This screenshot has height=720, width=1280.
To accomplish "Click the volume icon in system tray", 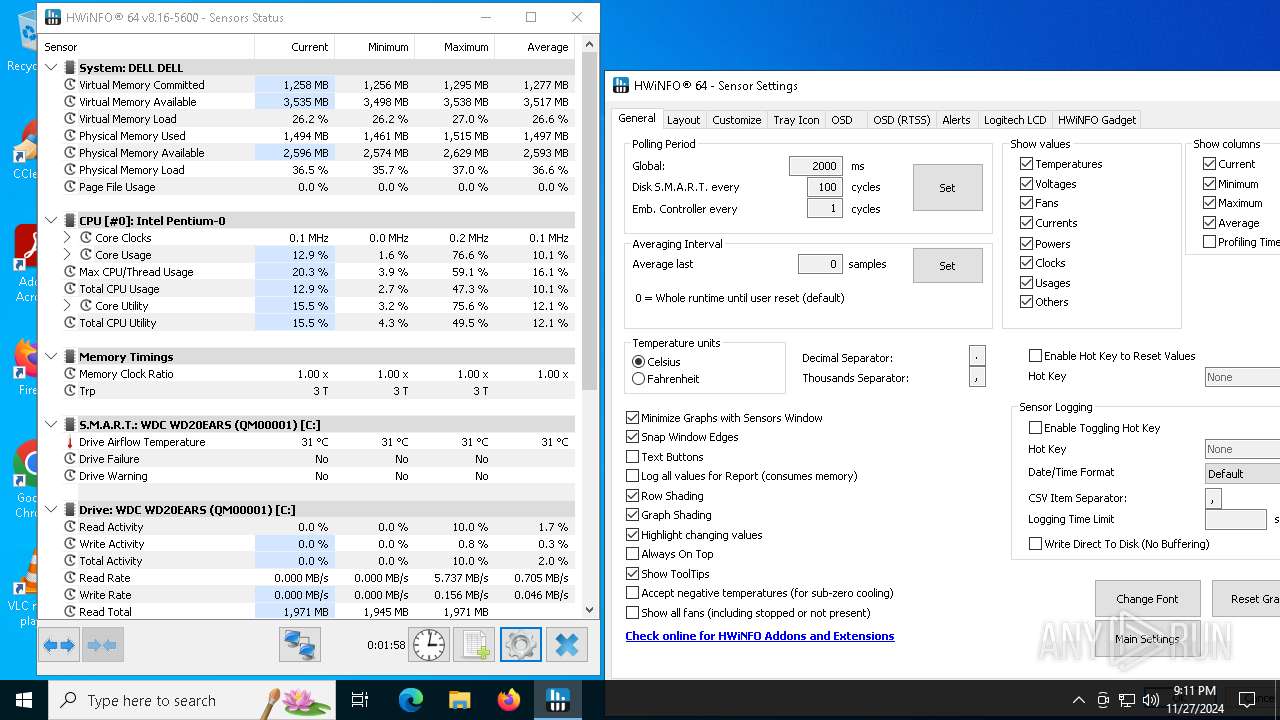I will (x=1150, y=700).
